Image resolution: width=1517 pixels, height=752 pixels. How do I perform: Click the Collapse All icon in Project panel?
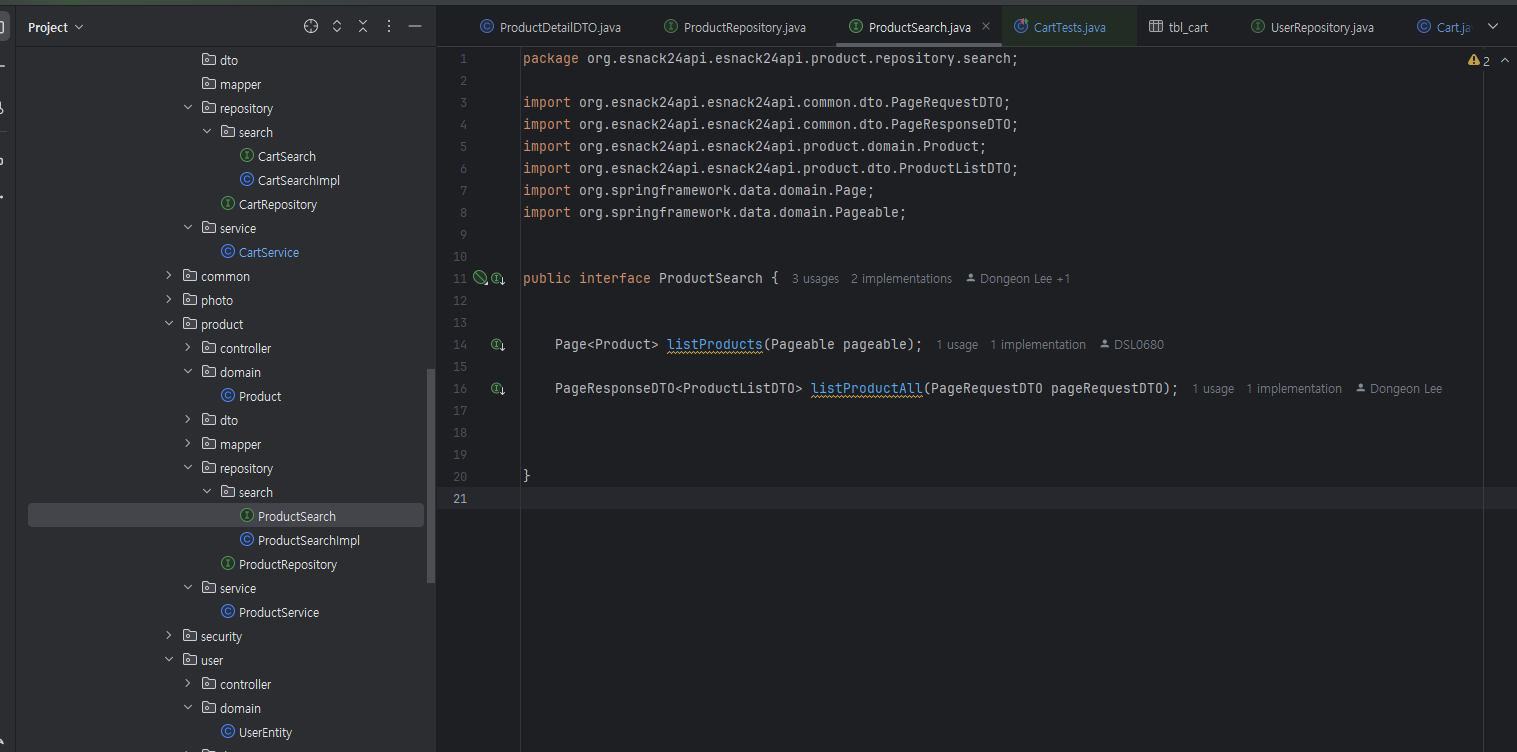click(x=363, y=27)
